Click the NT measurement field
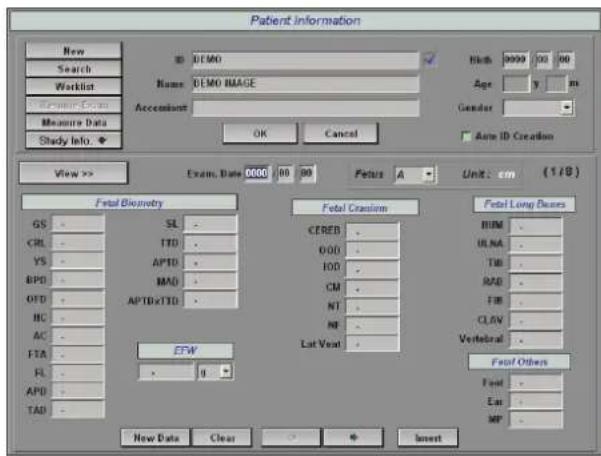The width and height of the screenshot is (601, 456). 373,307
